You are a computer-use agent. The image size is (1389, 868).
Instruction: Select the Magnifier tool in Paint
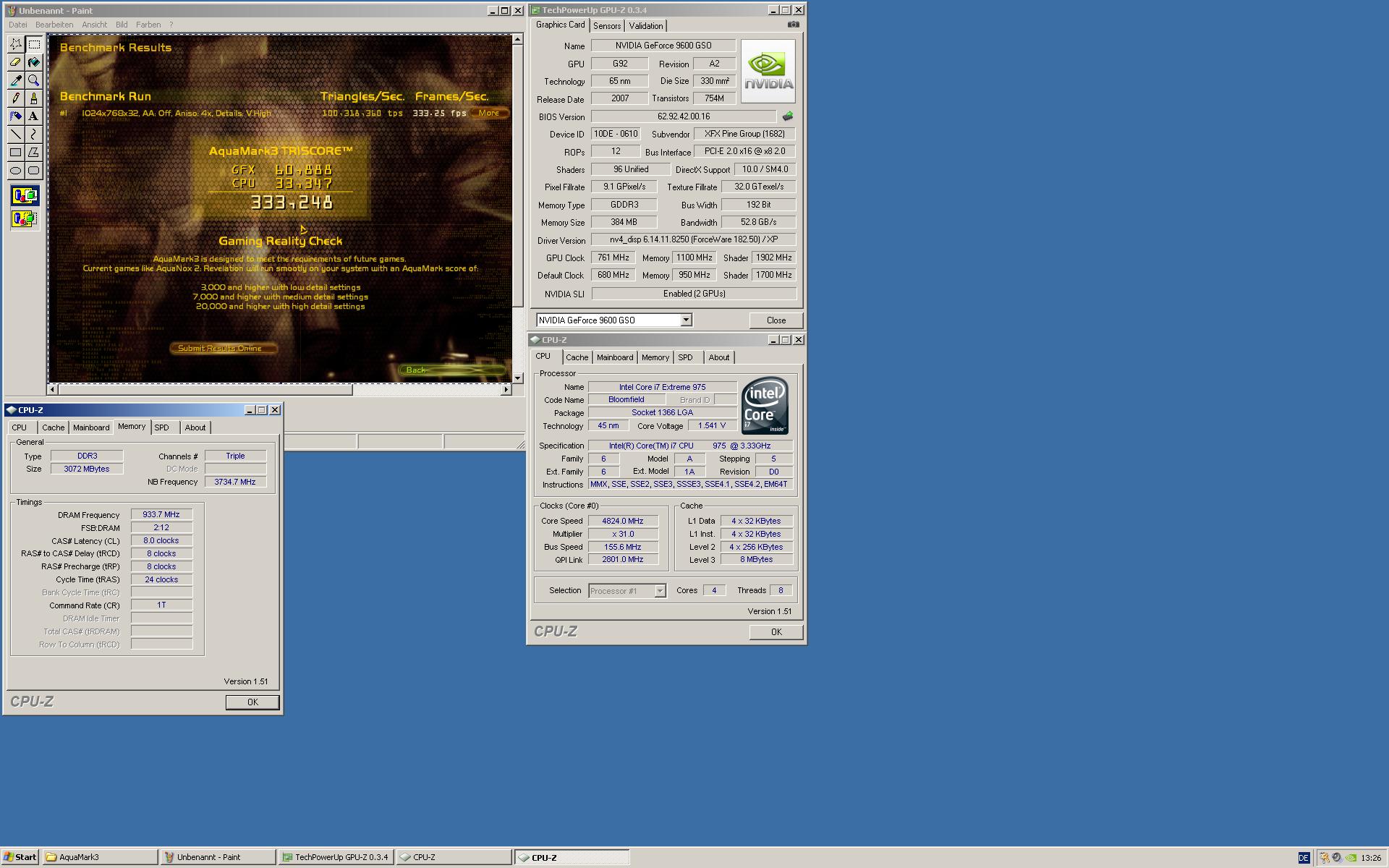pyautogui.click(x=33, y=80)
